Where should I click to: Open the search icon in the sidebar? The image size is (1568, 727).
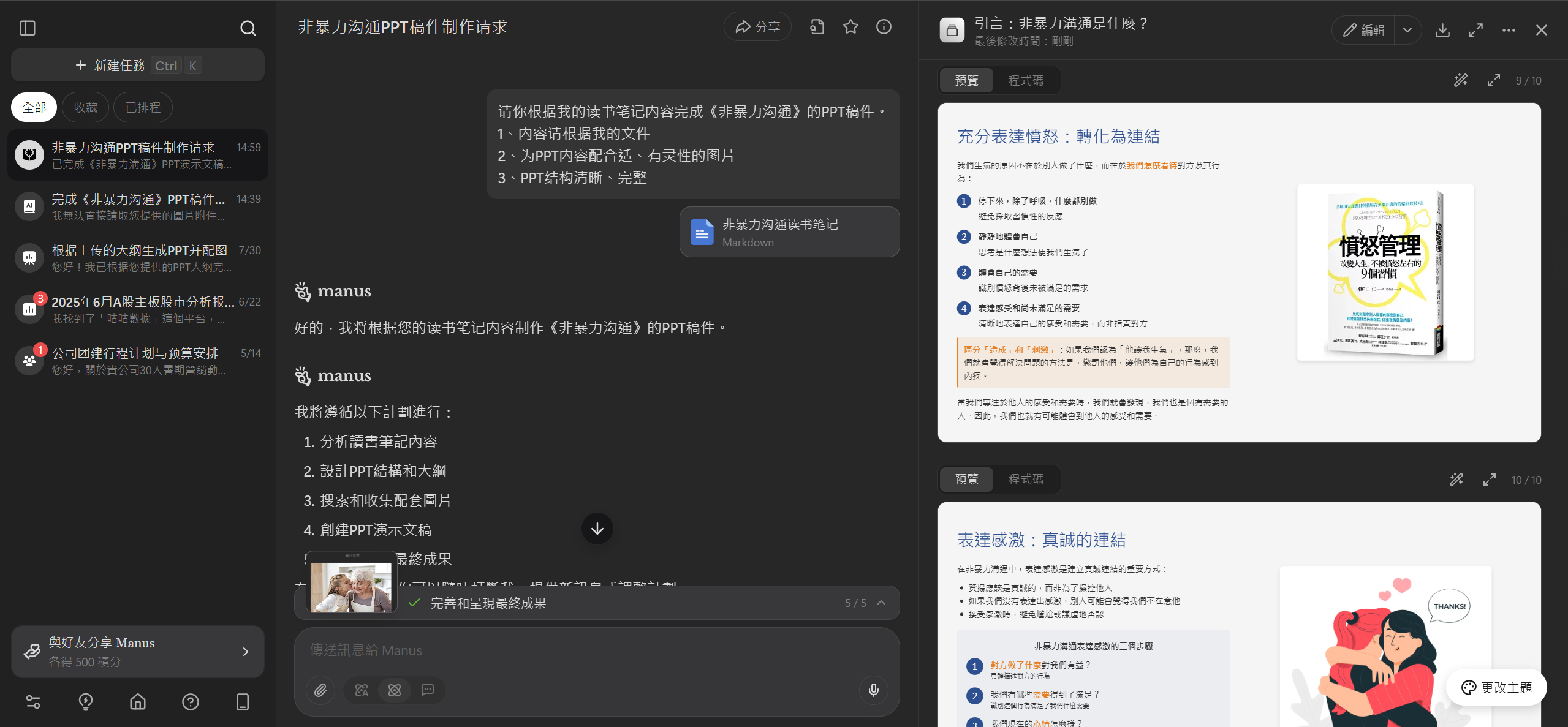(x=248, y=28)
